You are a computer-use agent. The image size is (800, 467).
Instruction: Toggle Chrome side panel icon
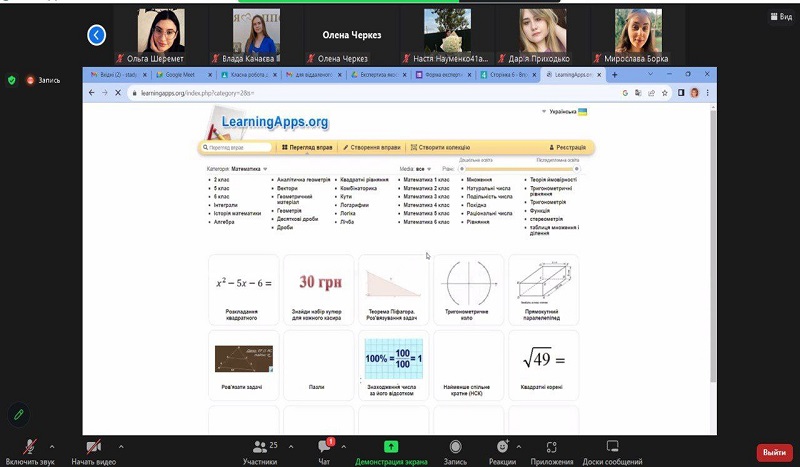(681, 93)
